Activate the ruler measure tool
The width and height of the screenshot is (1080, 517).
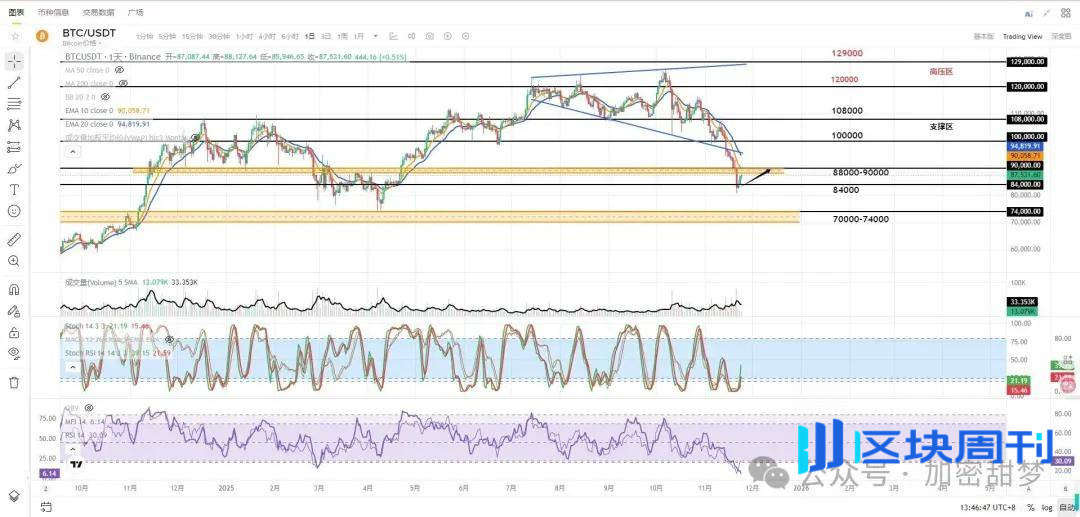[14, 240]
